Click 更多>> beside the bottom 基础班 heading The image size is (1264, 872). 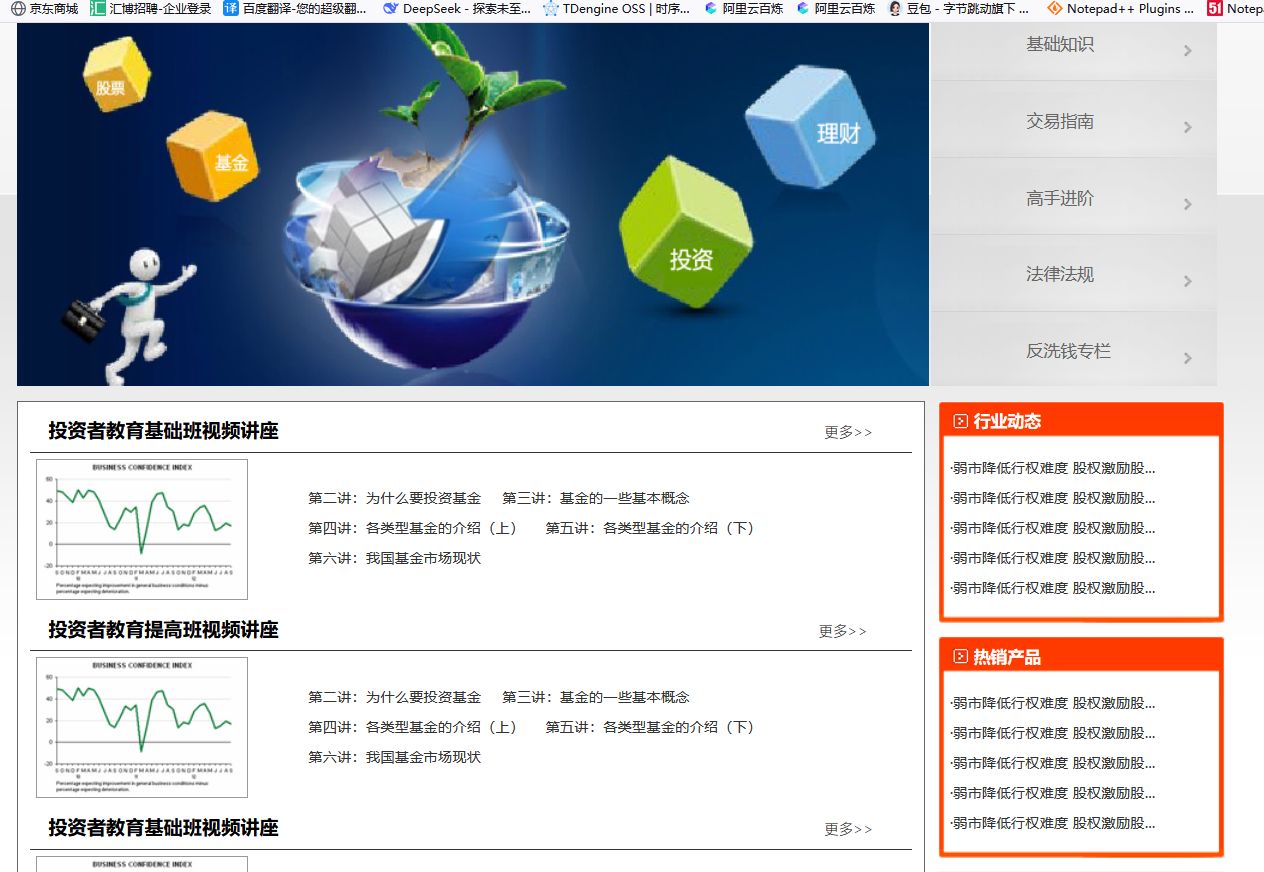(x=848, y=829)
